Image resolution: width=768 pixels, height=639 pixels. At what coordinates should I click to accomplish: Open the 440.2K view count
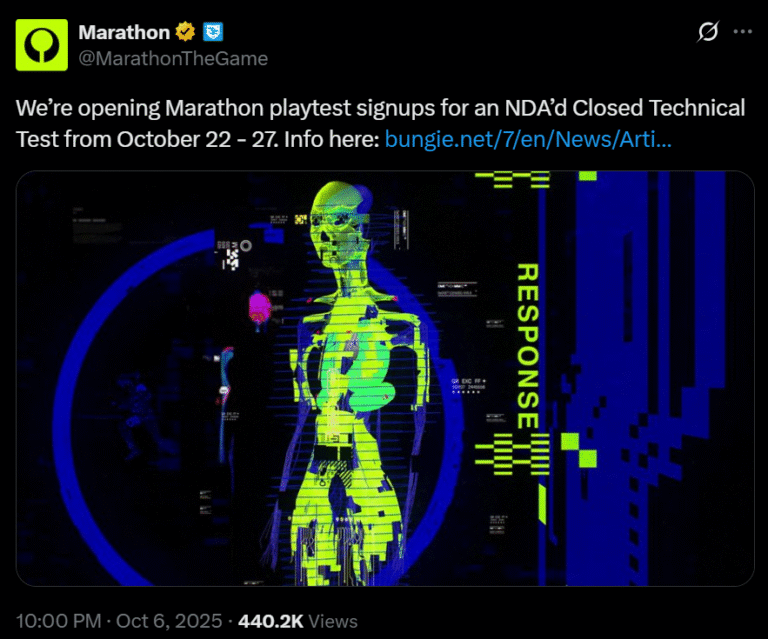(x=271, y=621)
